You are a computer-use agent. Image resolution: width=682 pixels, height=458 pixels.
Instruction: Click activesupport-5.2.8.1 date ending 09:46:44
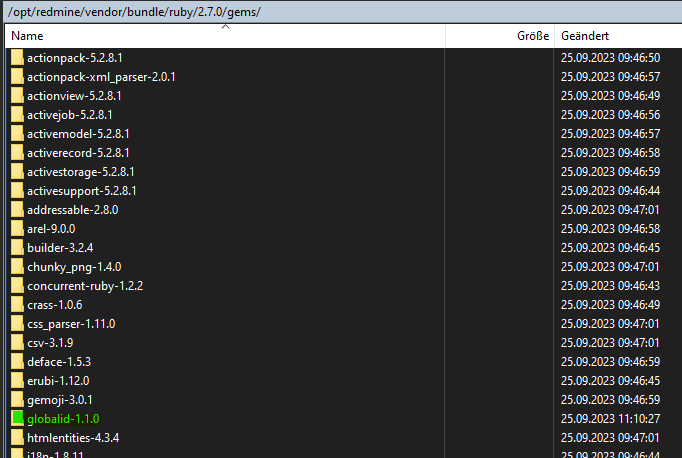(x=610, y=191)
